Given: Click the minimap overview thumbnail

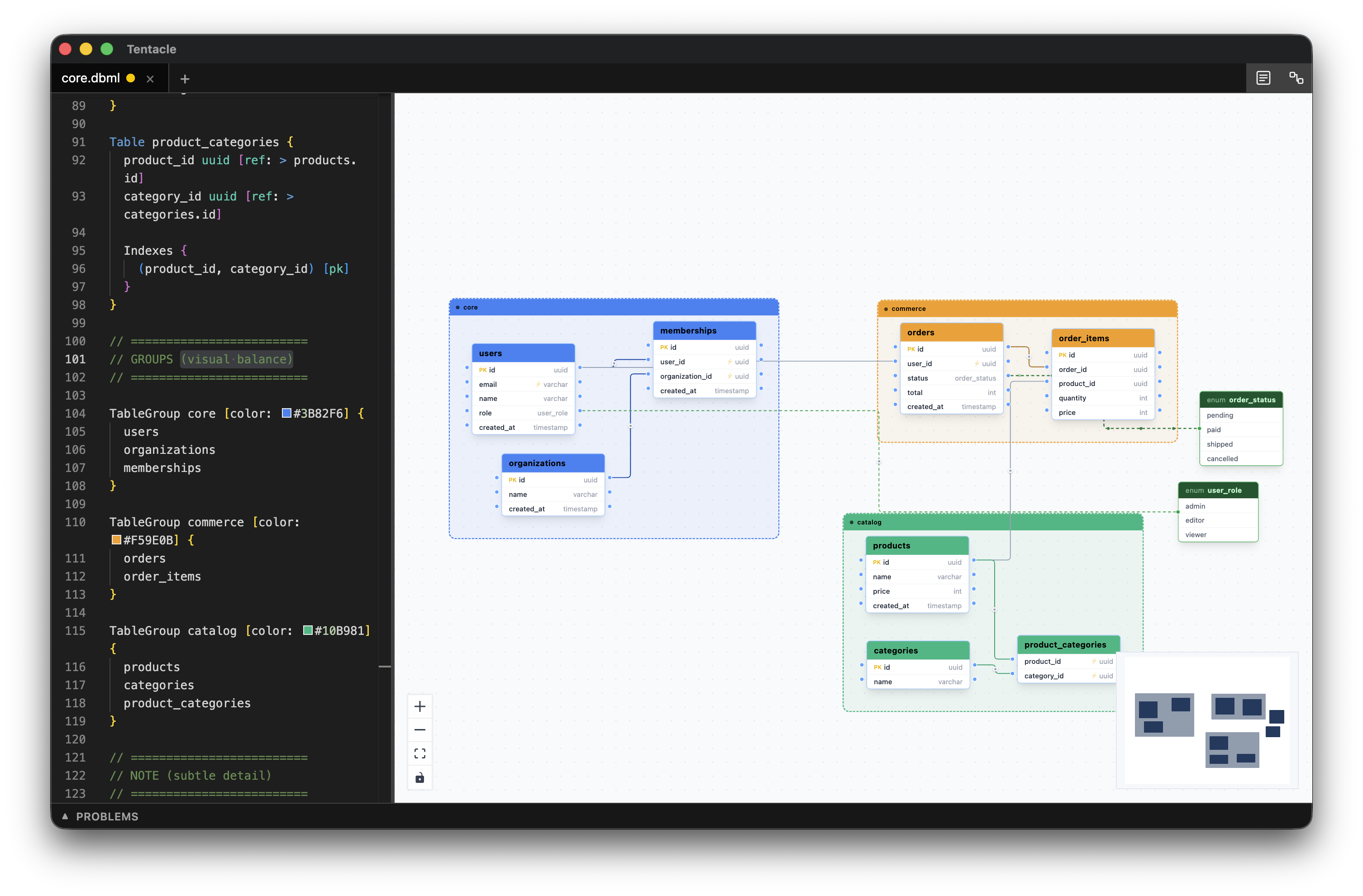Looking at the screenshot, I should tap(1207, 721).
